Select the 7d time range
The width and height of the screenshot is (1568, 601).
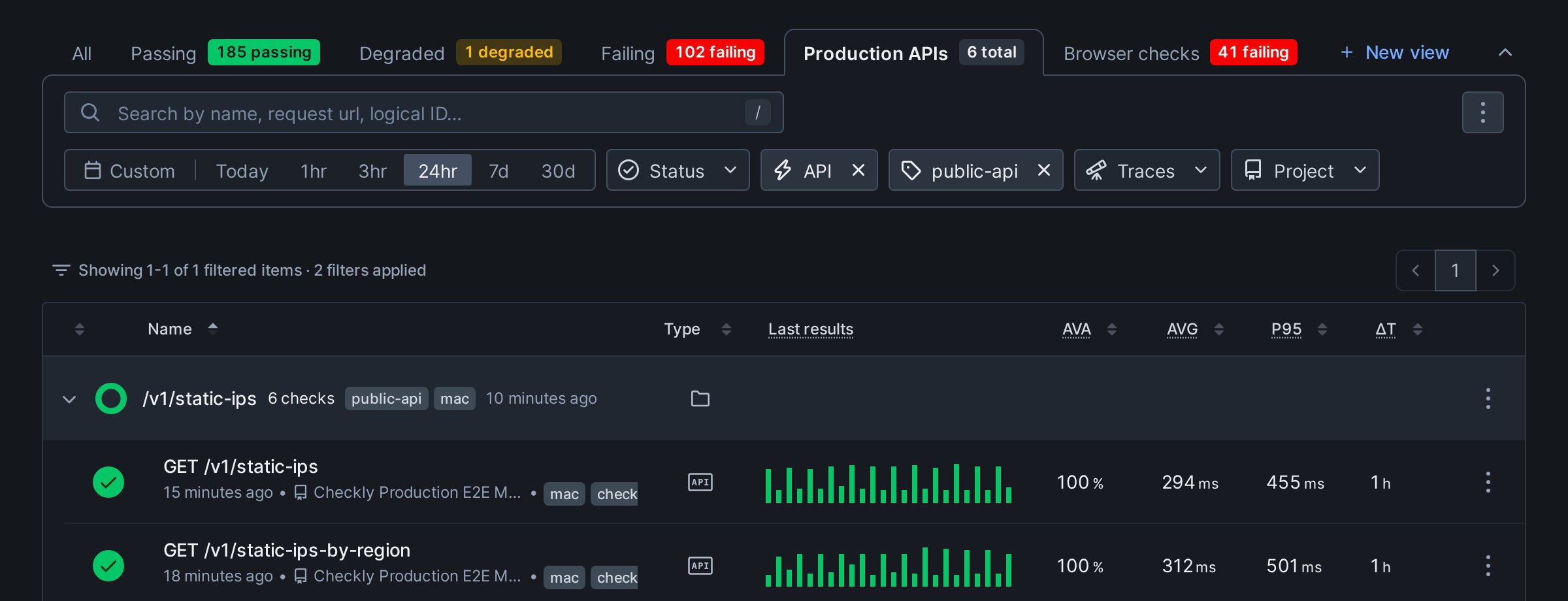pos(498,171)
